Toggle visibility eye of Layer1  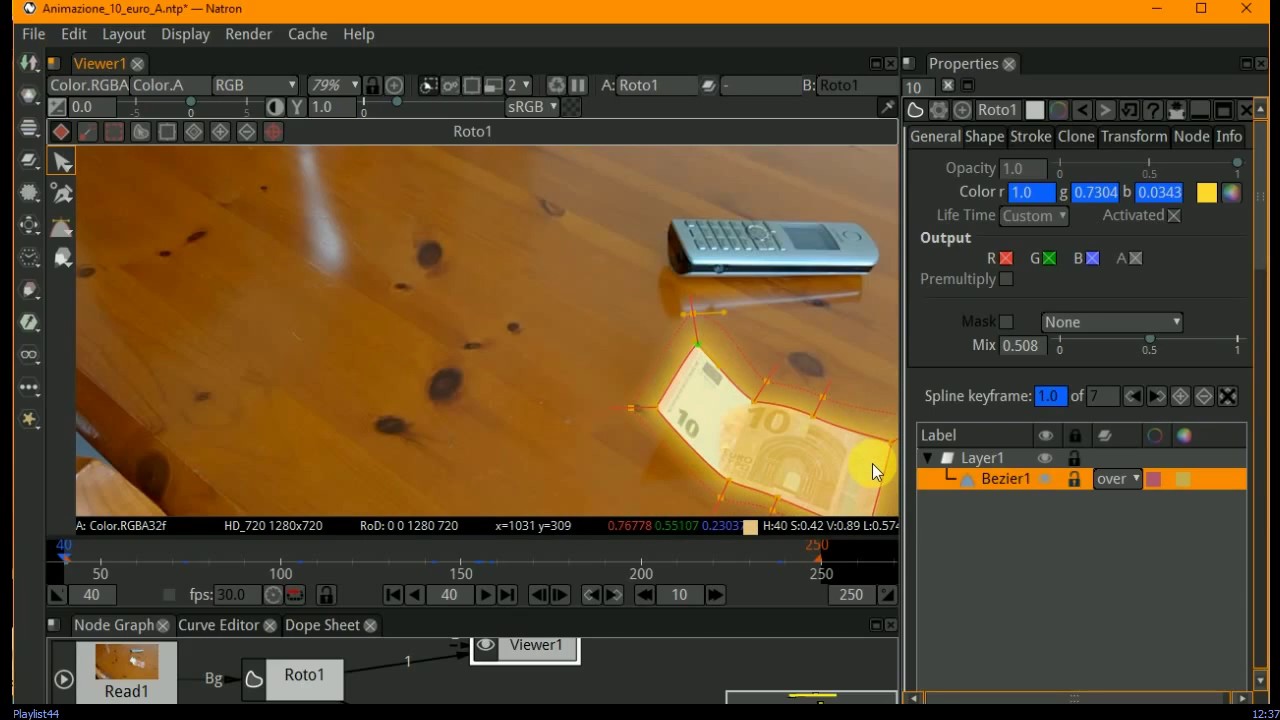coord(1045,458)
